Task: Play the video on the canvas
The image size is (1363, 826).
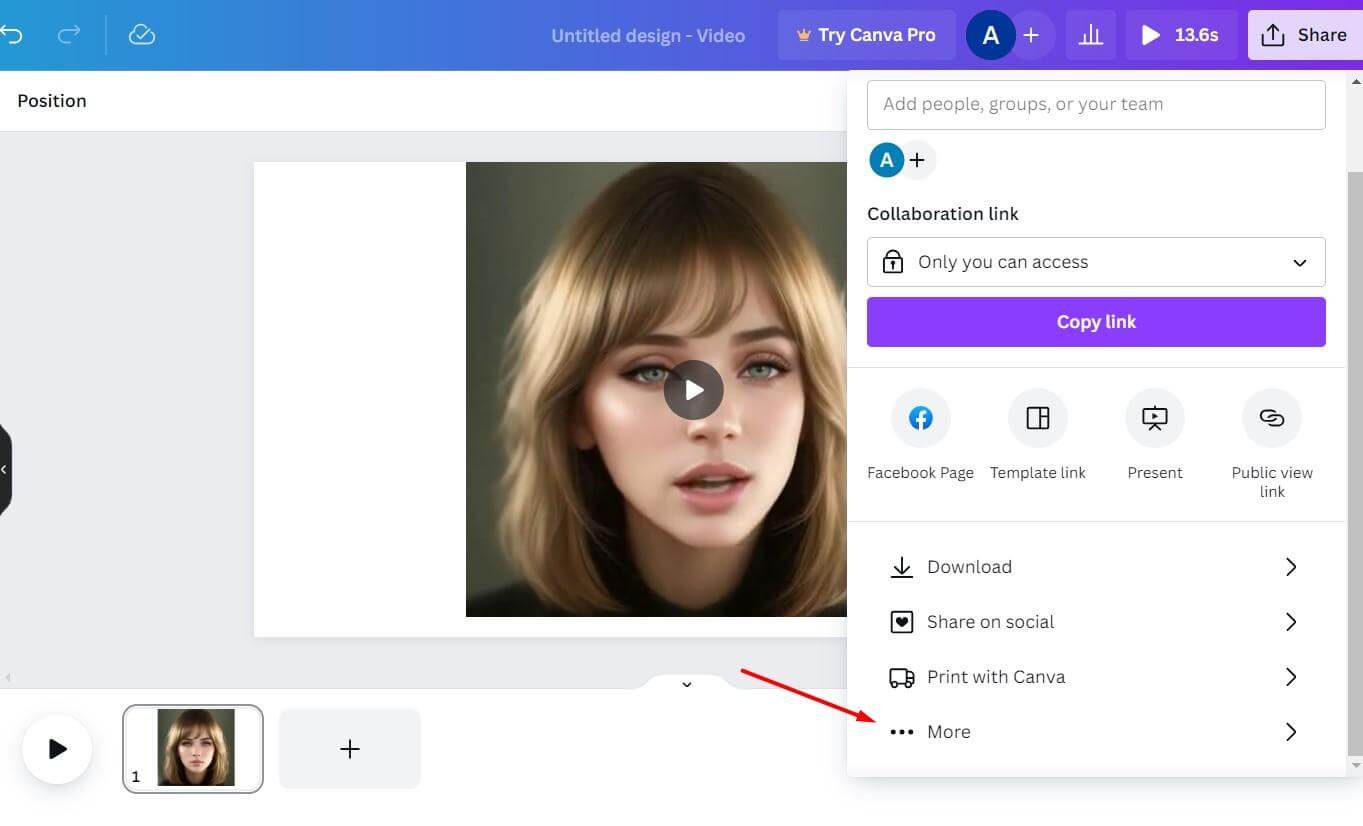Action: tap(693, 390)
